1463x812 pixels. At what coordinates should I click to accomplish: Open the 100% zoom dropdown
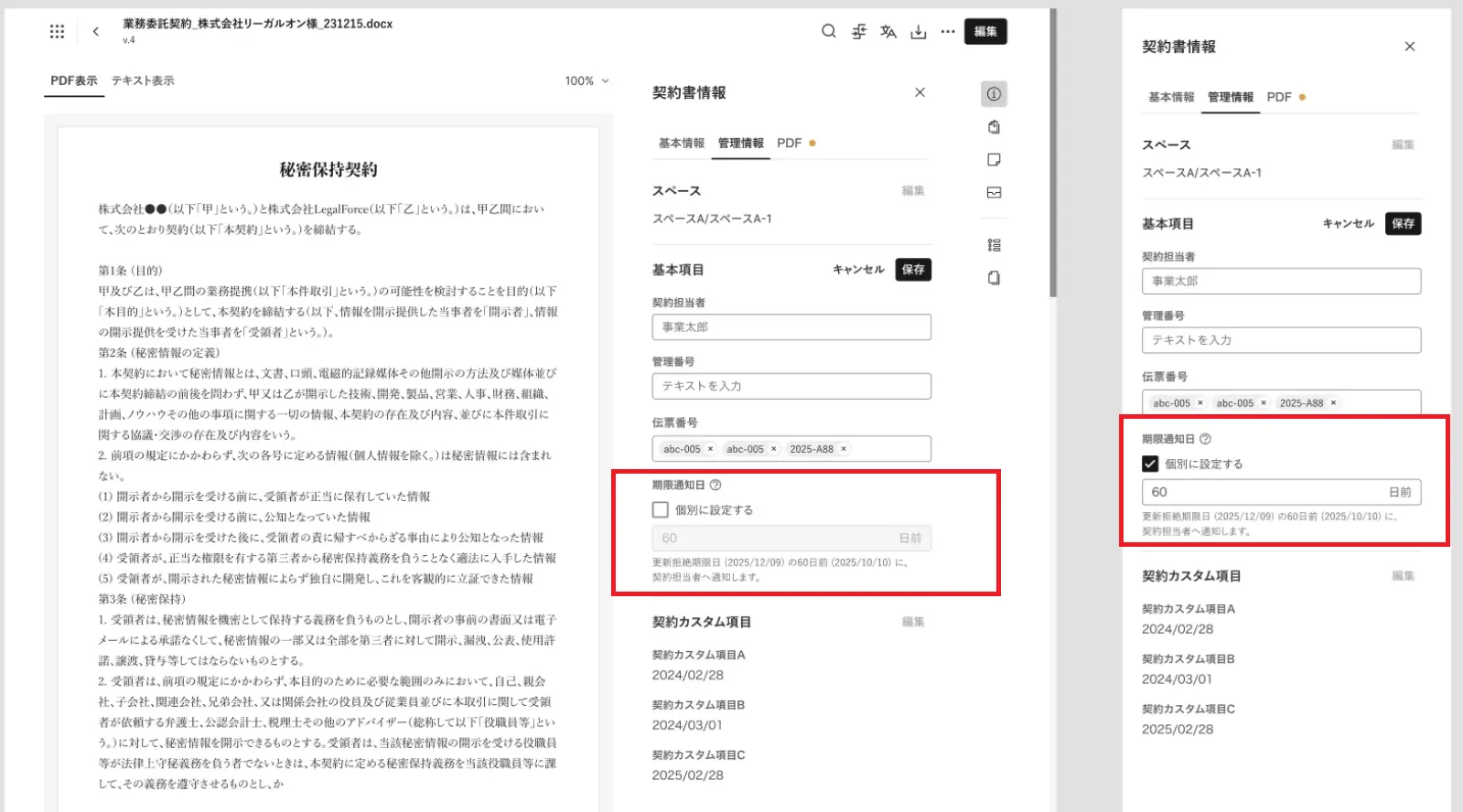586,81
